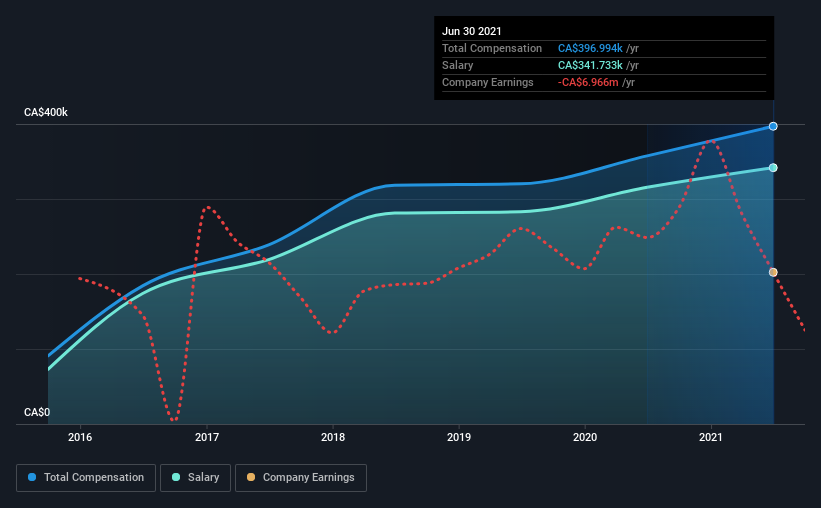The height and width of the screenshot is (508, 821).
Task: Toggle the Salary legend button
Action: [195, 478]
